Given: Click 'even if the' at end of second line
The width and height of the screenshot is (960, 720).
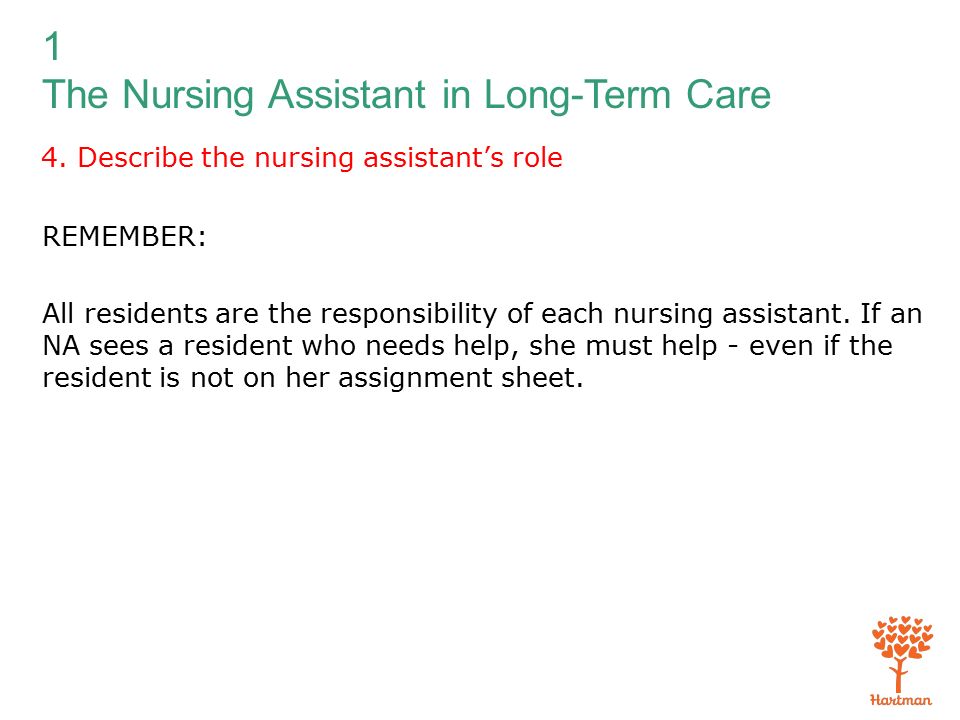Looking at the screenshot, I should (821, 346).
